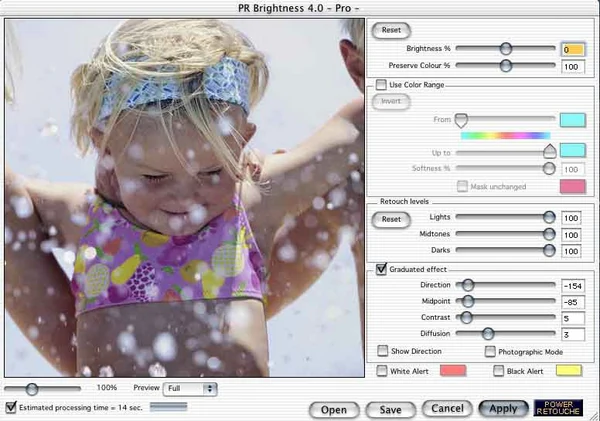This screenshot has height=421, width=600.
Task: Click the Midtones slider knob
Action: click(549, 234)
